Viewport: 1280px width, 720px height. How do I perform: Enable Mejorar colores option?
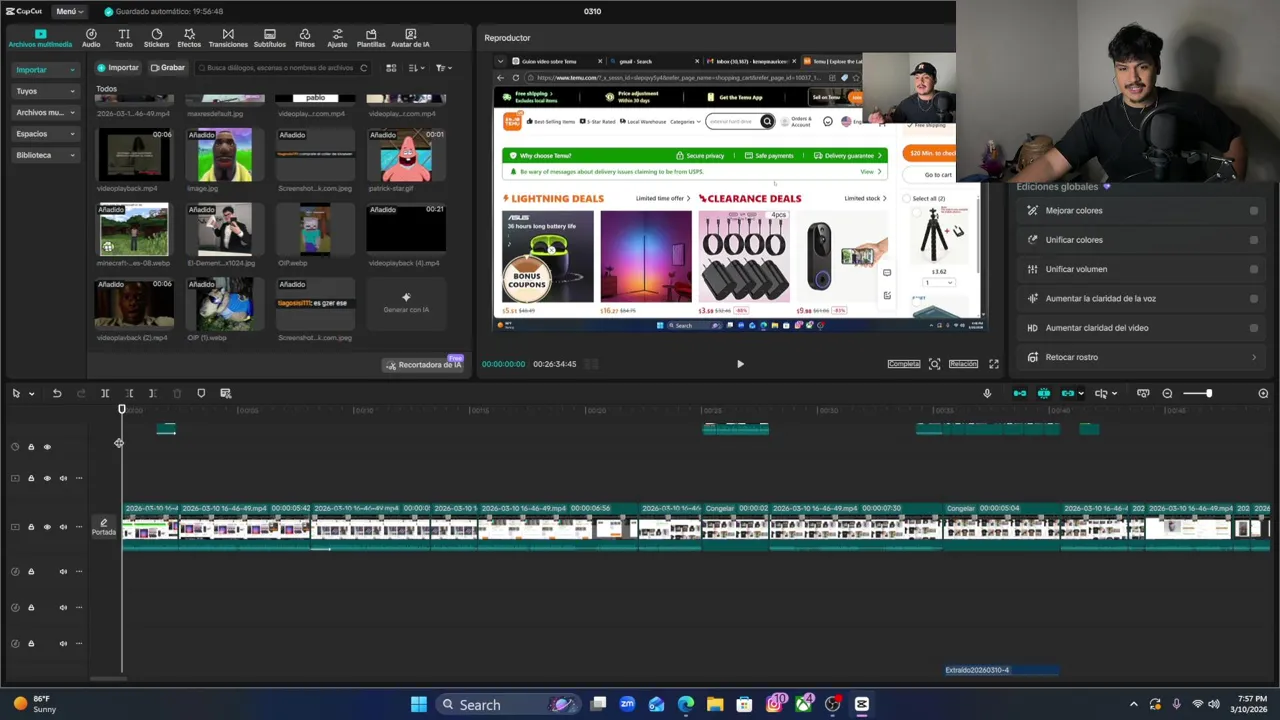point(1253,211)
